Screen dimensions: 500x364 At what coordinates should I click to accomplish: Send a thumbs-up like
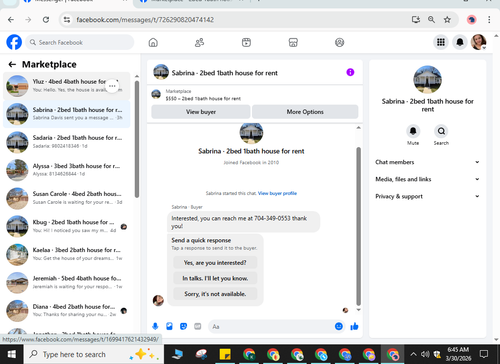tap(354, 326)
